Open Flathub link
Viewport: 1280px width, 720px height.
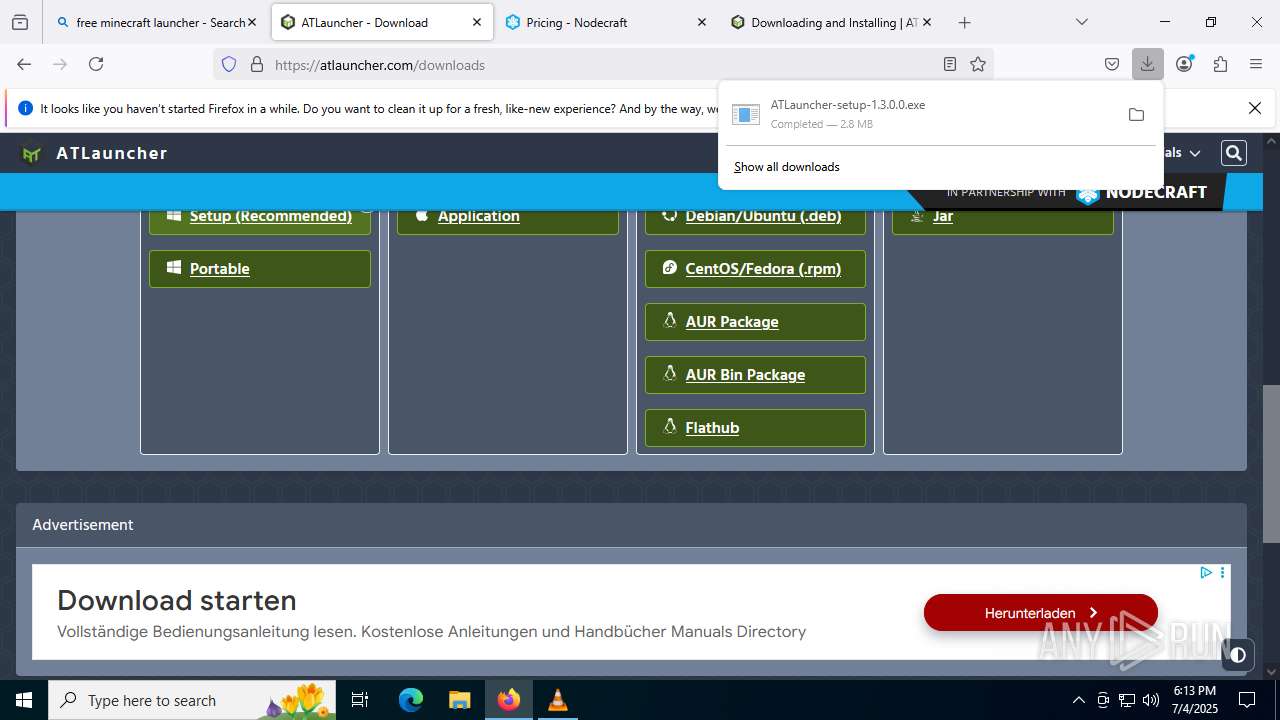pos(755,427)
